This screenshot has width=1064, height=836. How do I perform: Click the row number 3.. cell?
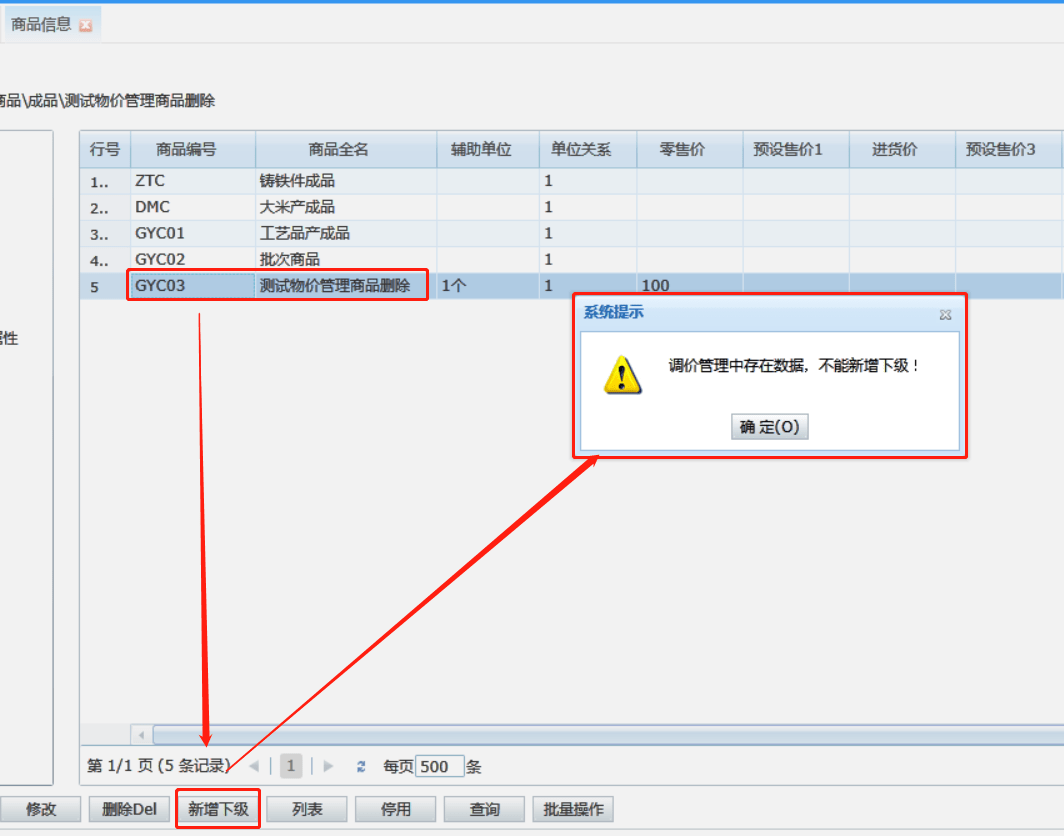click(x=104, y=234)
